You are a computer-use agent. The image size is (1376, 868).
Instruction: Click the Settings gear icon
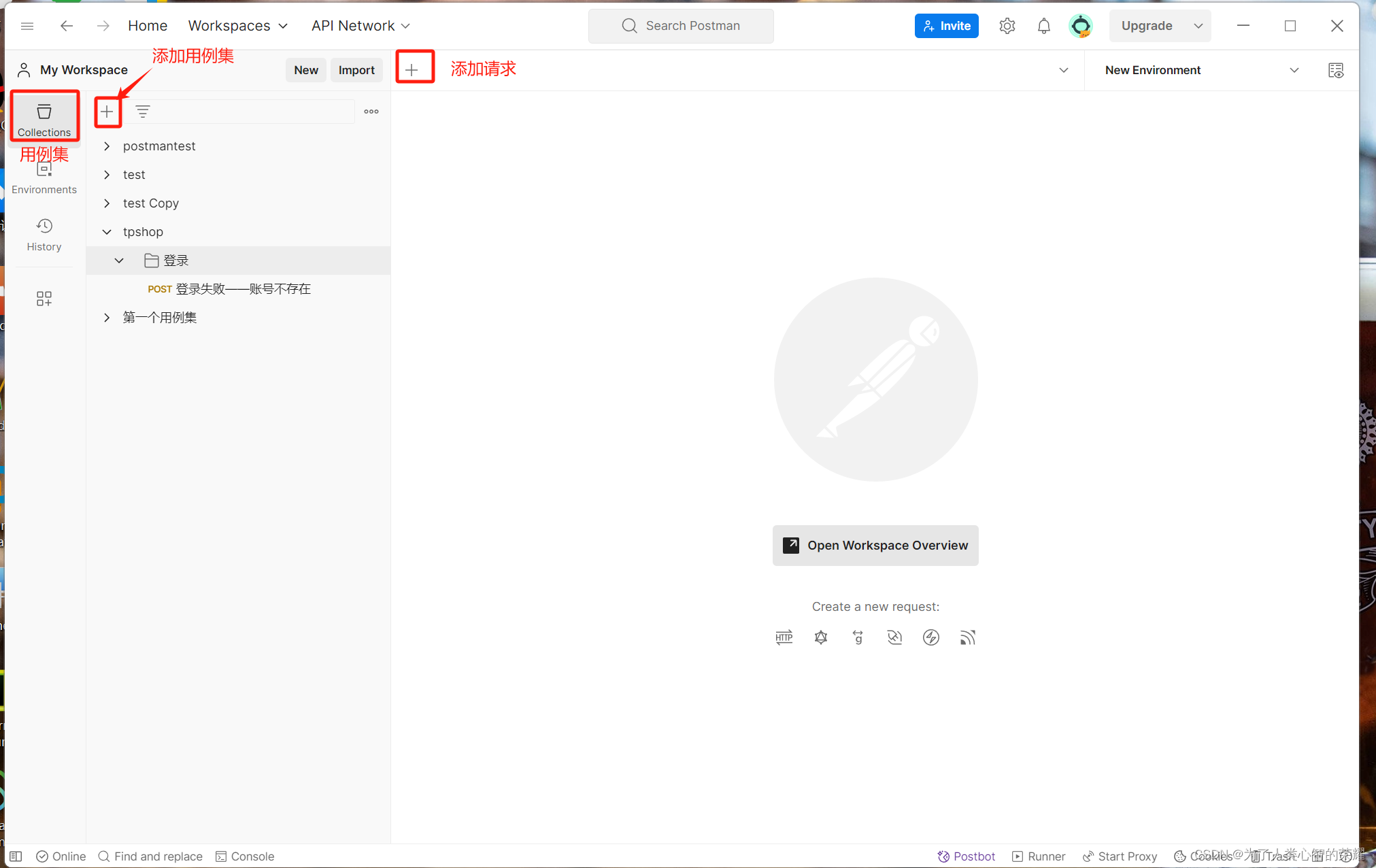click(x=1006, y=26)
